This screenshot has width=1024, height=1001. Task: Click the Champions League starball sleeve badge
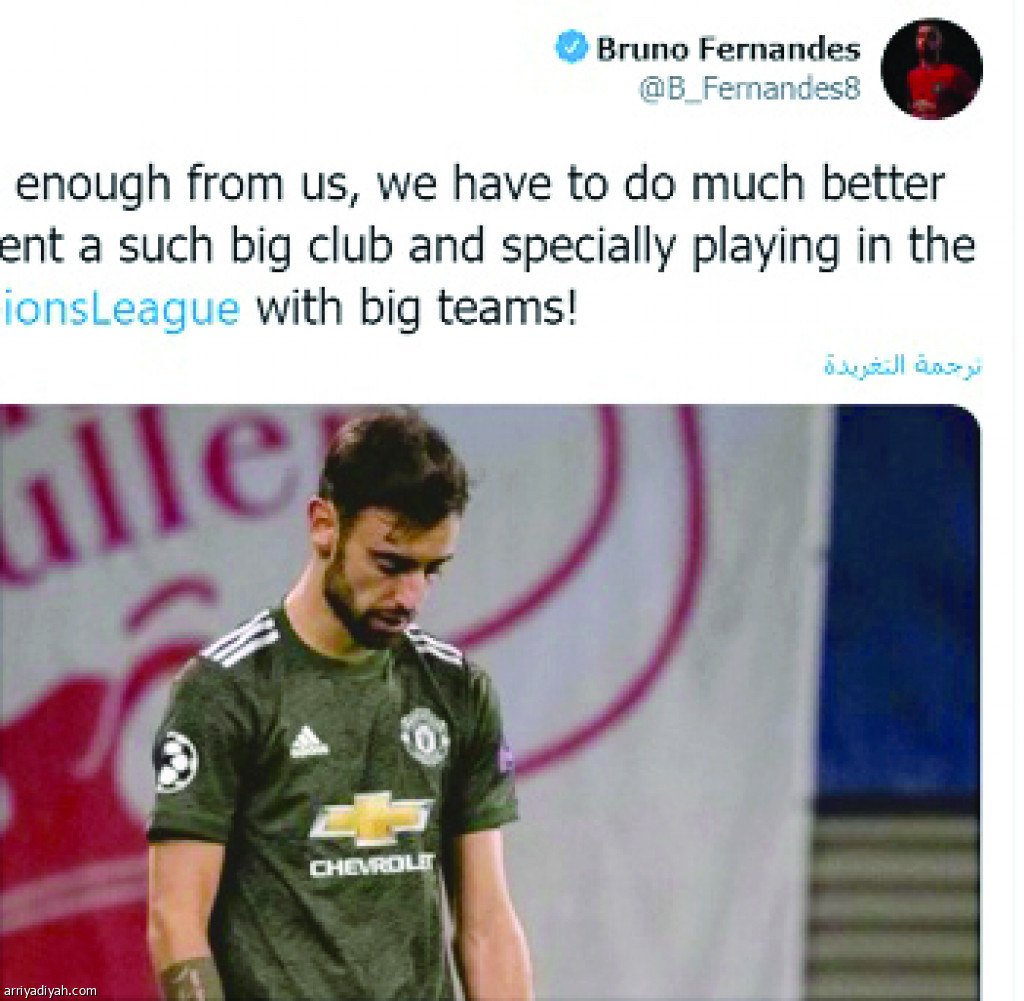pyautogui.click(x=175, y=761)
